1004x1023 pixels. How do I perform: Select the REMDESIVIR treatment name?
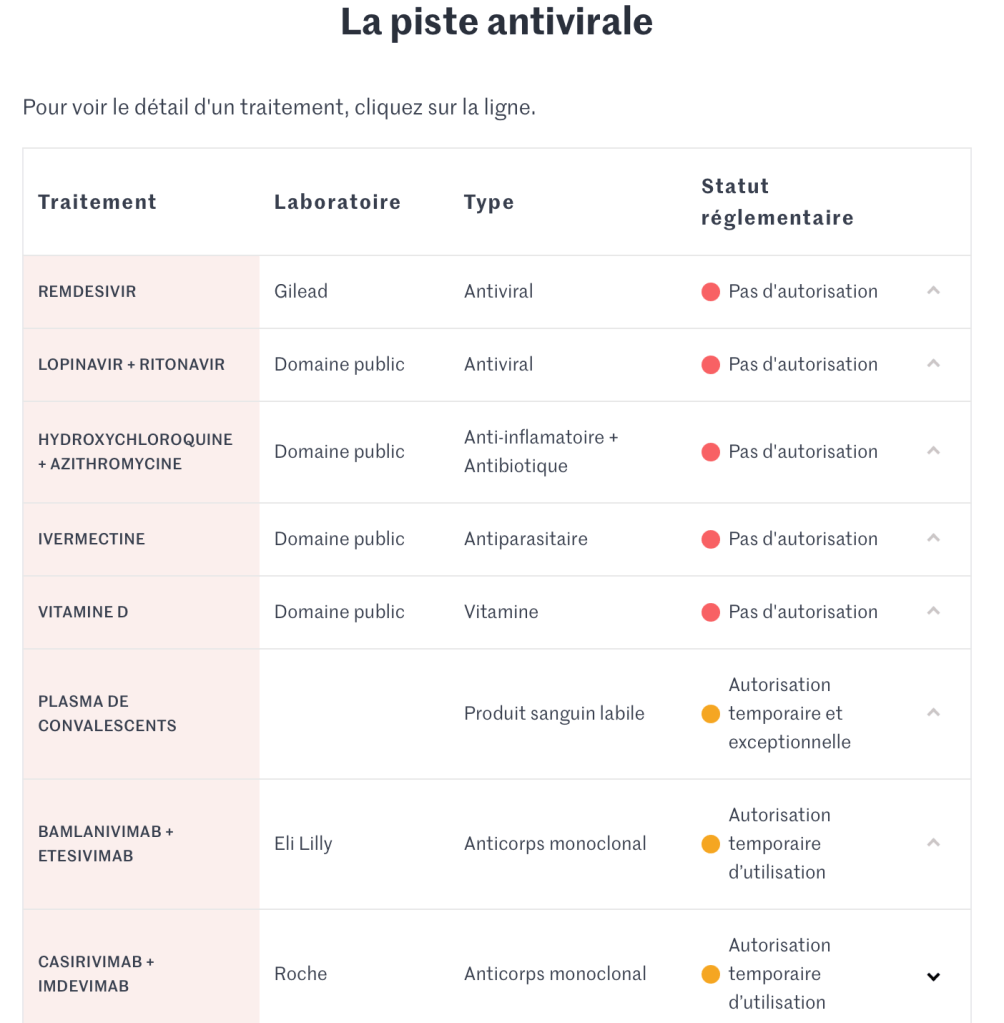[x=87, y=292]
